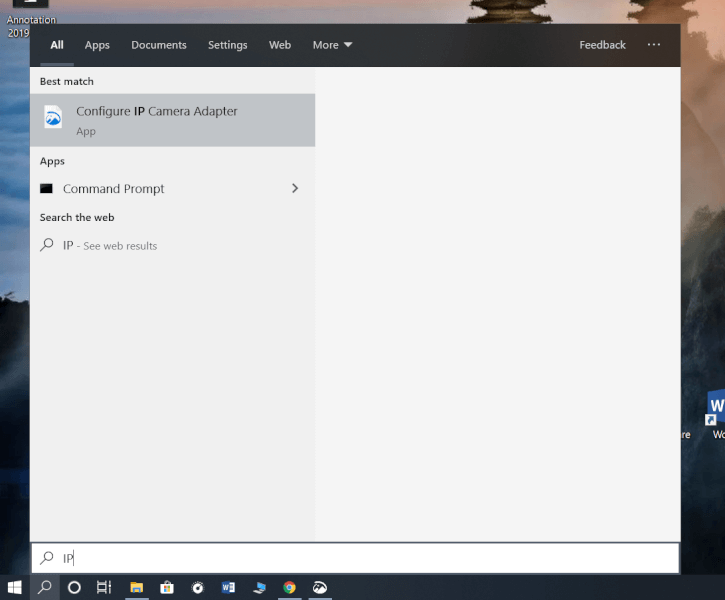The height and width of the screenshot is (600, 725).
Task: Select the Annotation 2019 desktop file
Action: click(31, 19)
